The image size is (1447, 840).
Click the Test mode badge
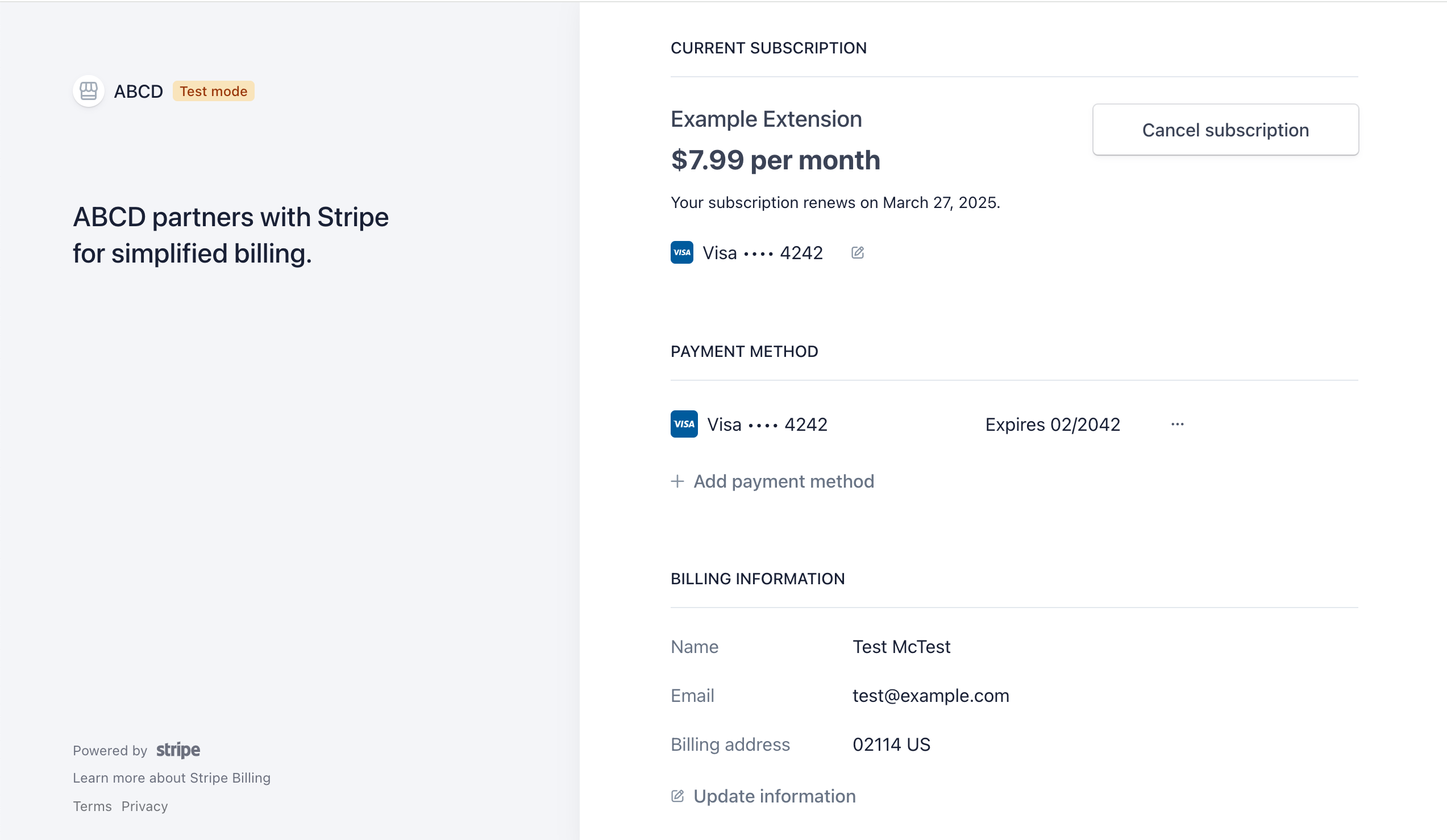[213, 91]
